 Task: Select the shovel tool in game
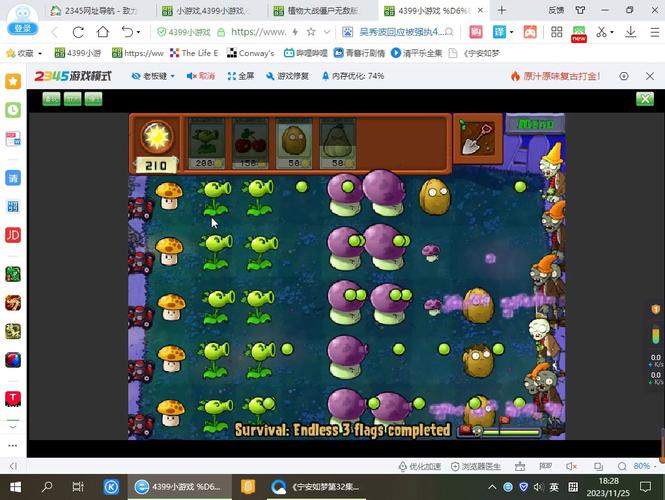click(474, 137)
